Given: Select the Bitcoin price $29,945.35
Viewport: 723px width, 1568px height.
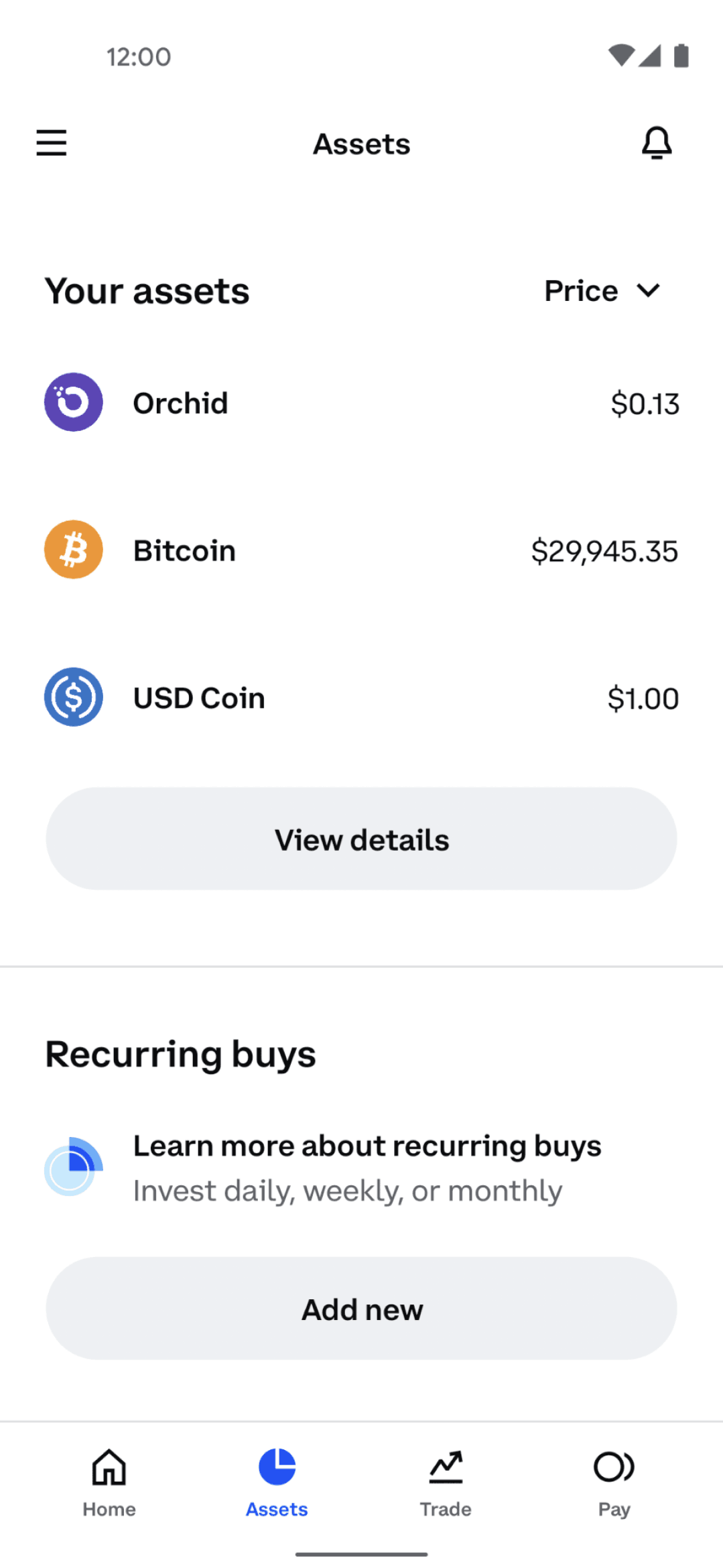Looking at the screenshot, I should (604, 551).
